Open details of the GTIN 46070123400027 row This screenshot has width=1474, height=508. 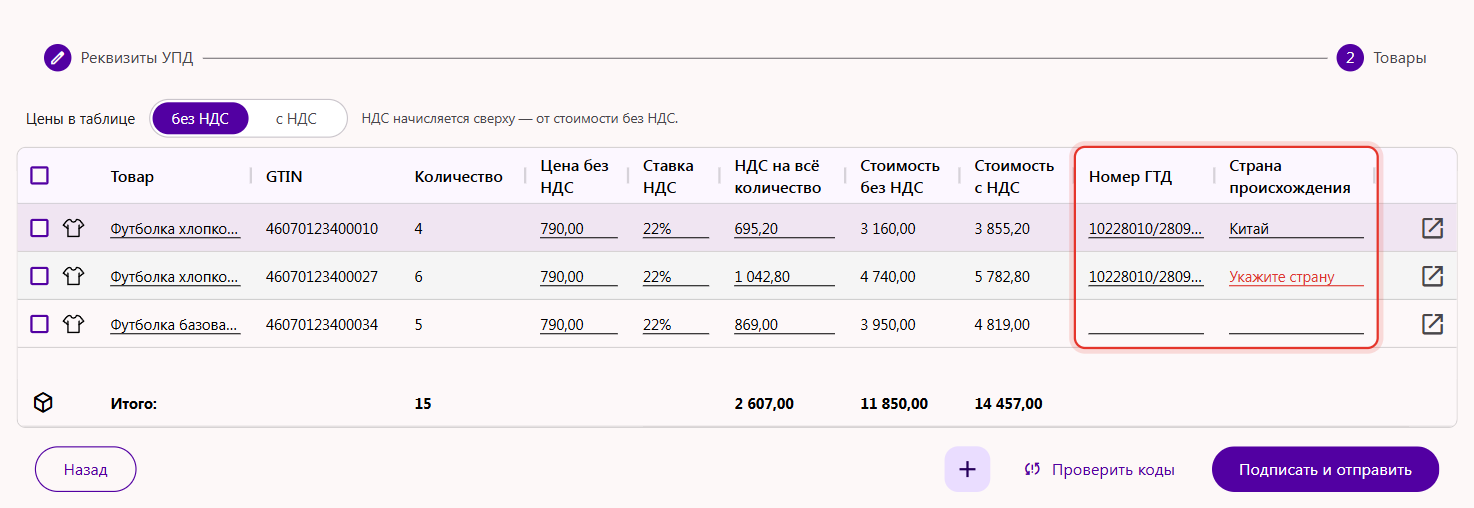(x=1432, y=275)
